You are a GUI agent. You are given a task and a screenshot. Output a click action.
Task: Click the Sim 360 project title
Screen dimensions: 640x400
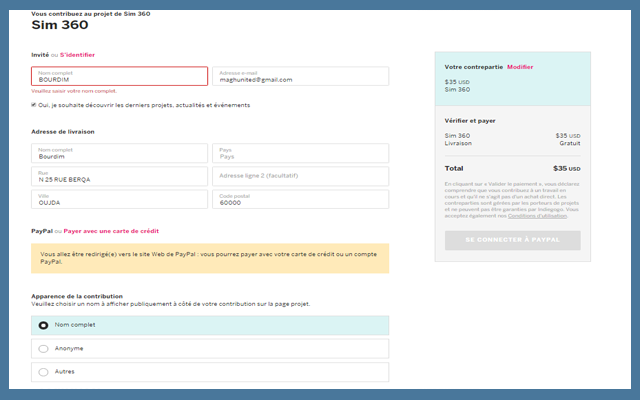click(x=60, y=25)
